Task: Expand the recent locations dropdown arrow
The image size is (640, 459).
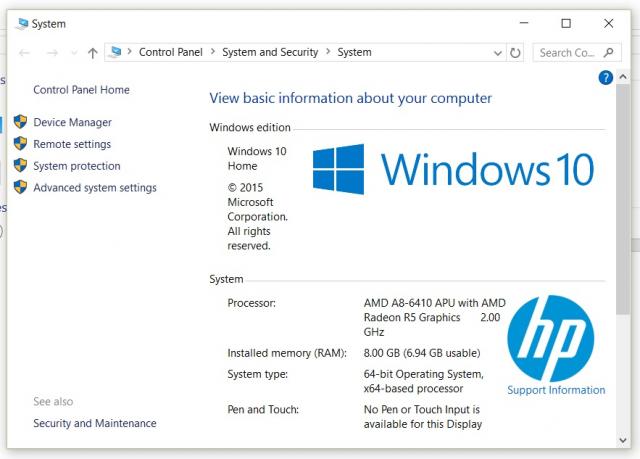Action: 73,53
